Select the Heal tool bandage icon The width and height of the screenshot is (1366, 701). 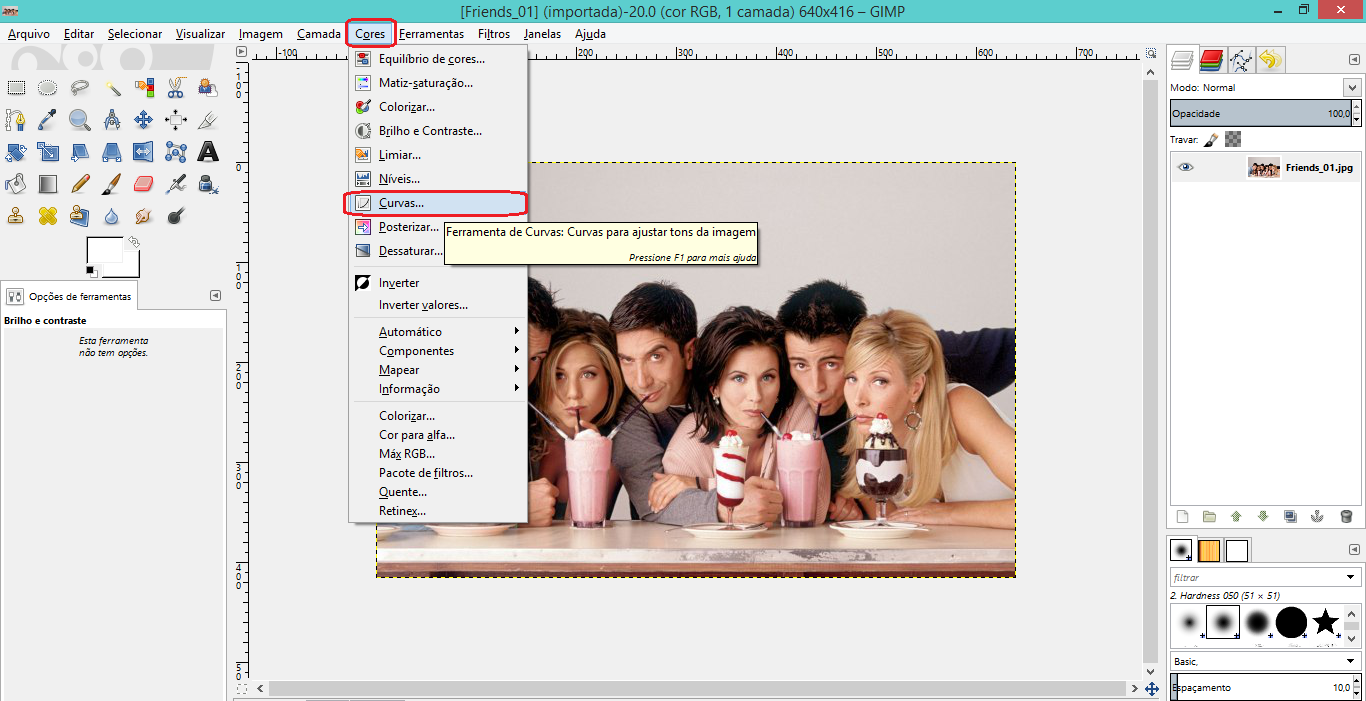pos(47,215)
